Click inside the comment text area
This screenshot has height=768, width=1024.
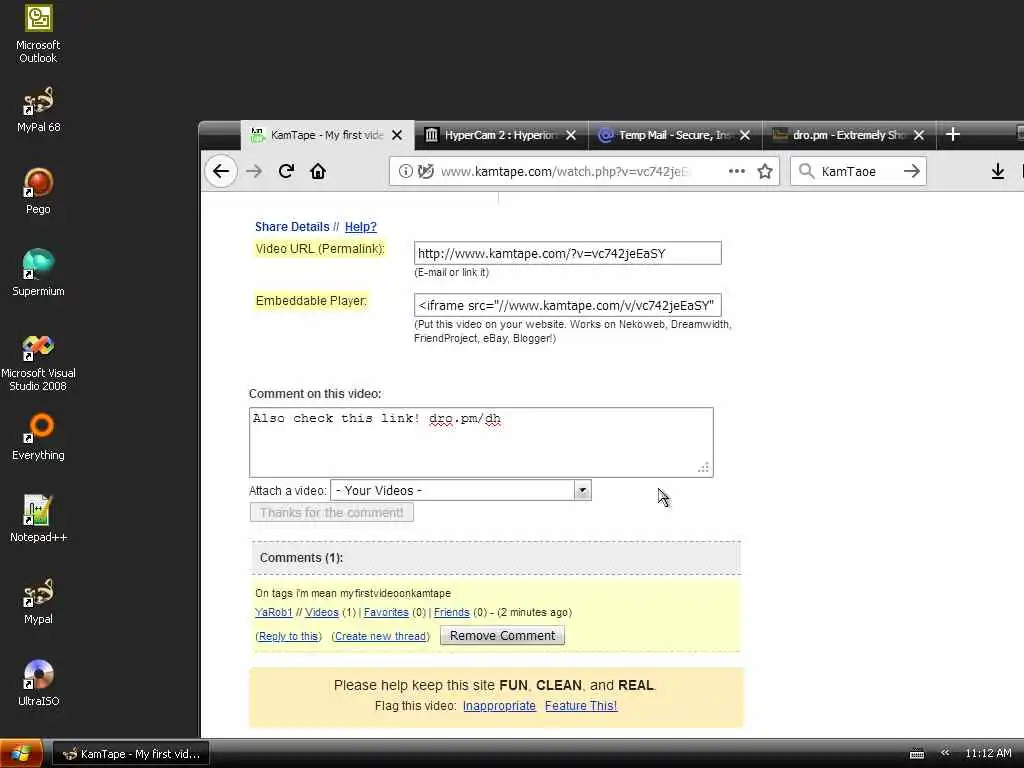(x=481, y=443)
